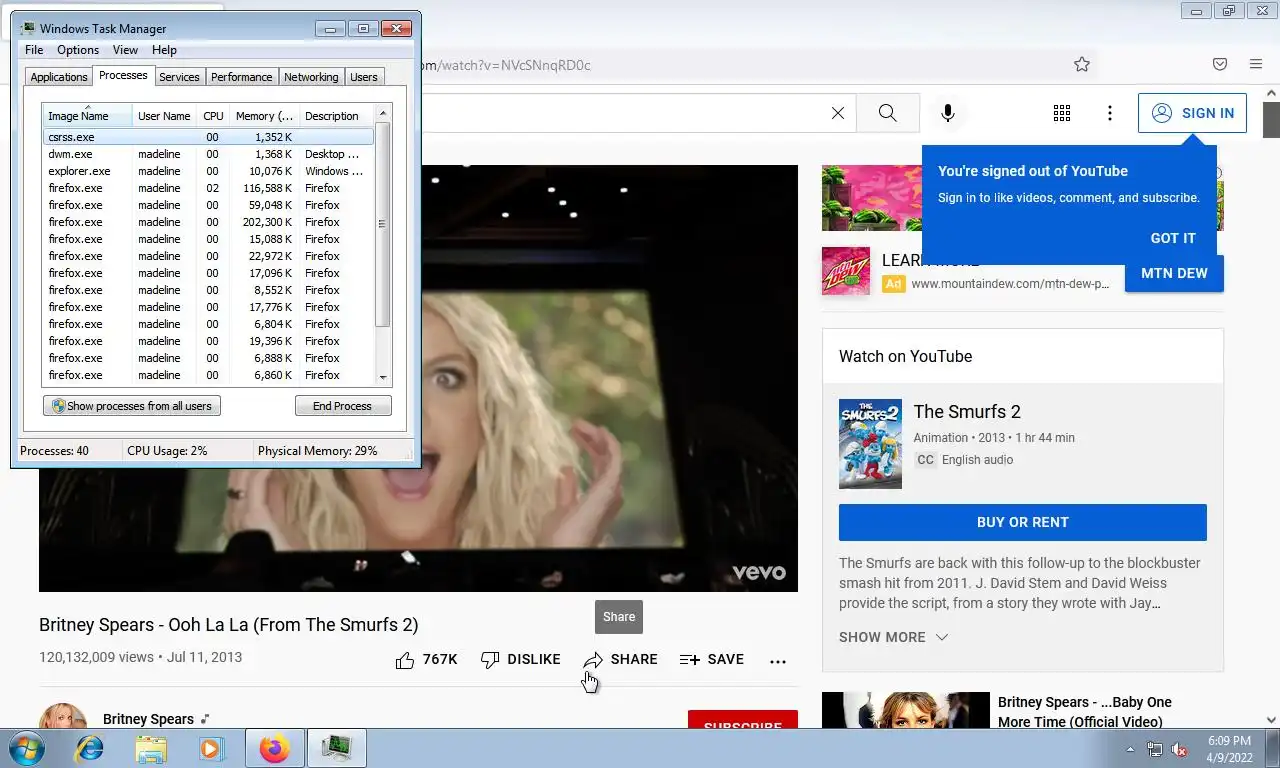
Task: Click the YouTube search magnifier button
Action: (887, 113)
